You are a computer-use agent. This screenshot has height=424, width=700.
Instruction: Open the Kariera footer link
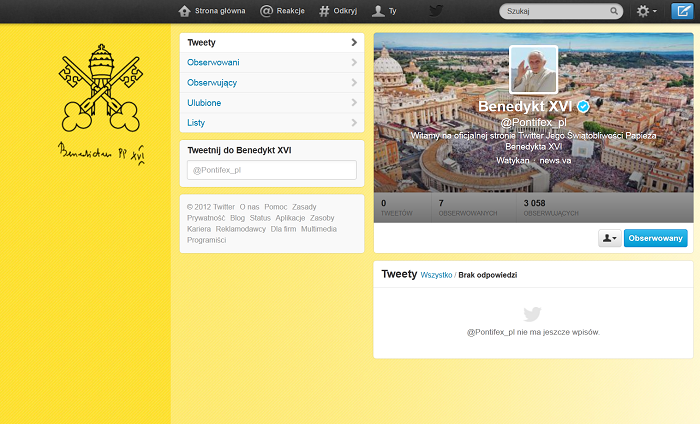(x=199, y=229)
